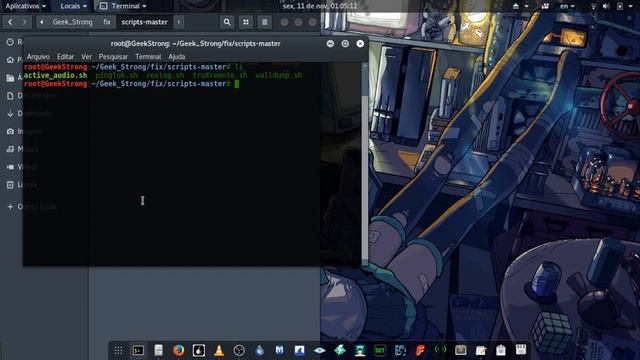This screenshot has height=360, width=640.
Task: Open the green lightning bolt icon in the dock
Action: click(340, 350)
